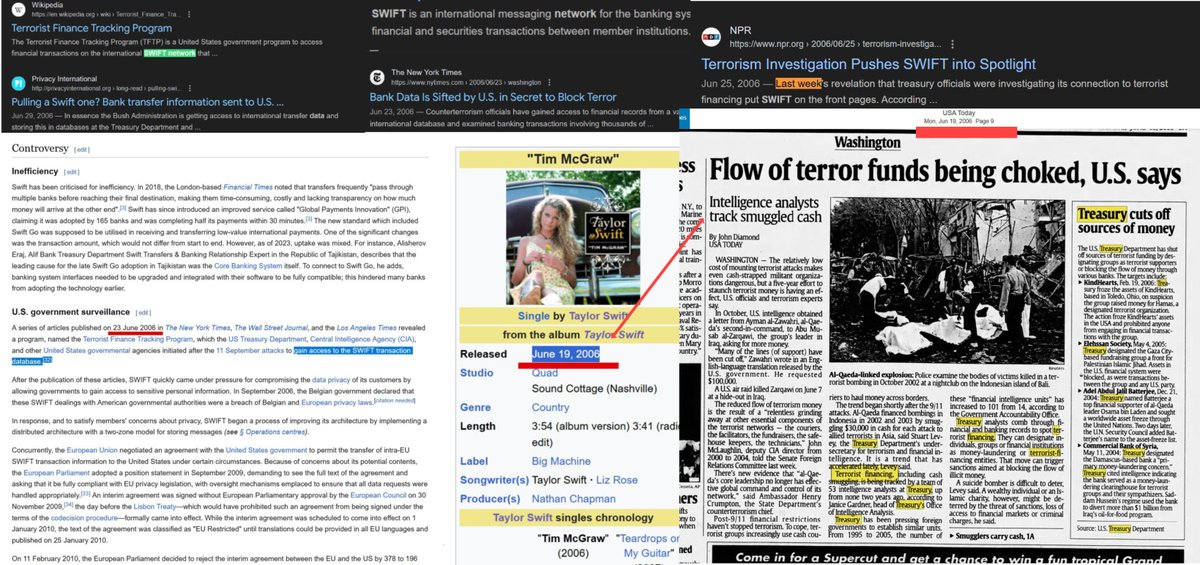Click the NPR favicon in search results

coord(710,38)
